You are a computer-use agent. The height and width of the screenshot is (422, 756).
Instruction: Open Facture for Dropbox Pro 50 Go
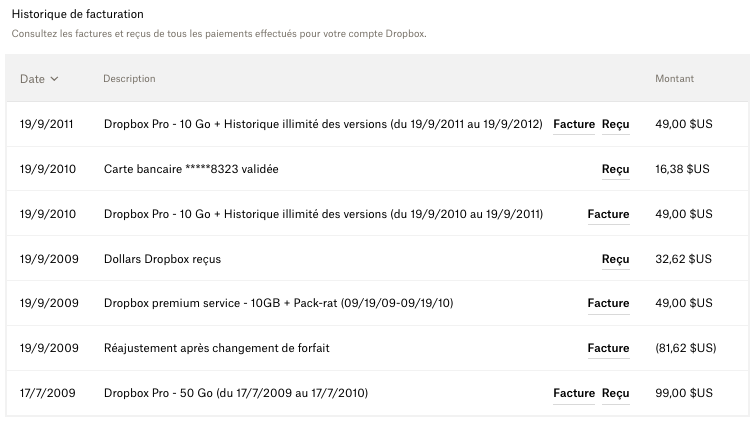coord(574,394)
